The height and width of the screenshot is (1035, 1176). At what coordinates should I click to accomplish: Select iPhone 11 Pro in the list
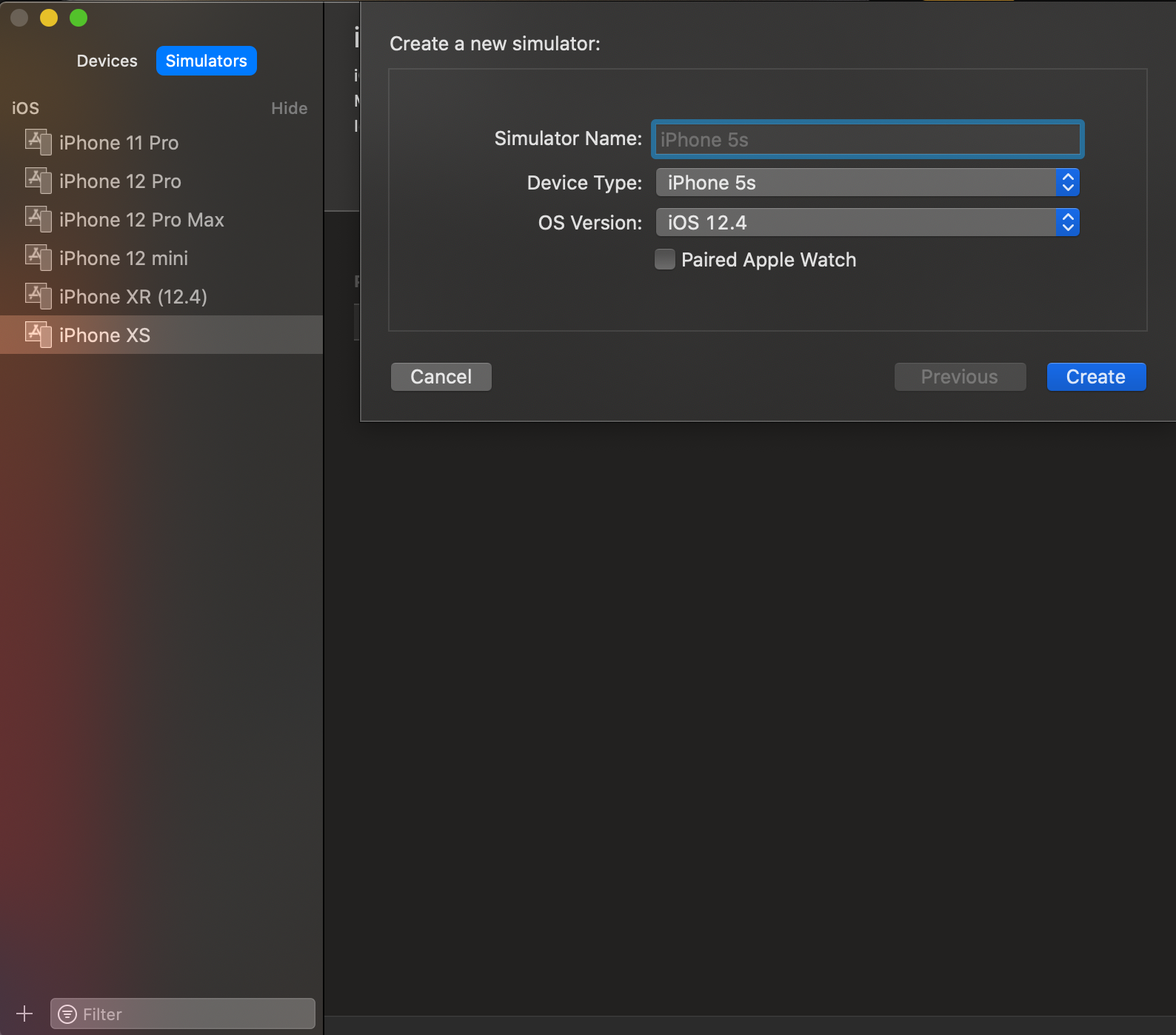[x=161, y=142]
